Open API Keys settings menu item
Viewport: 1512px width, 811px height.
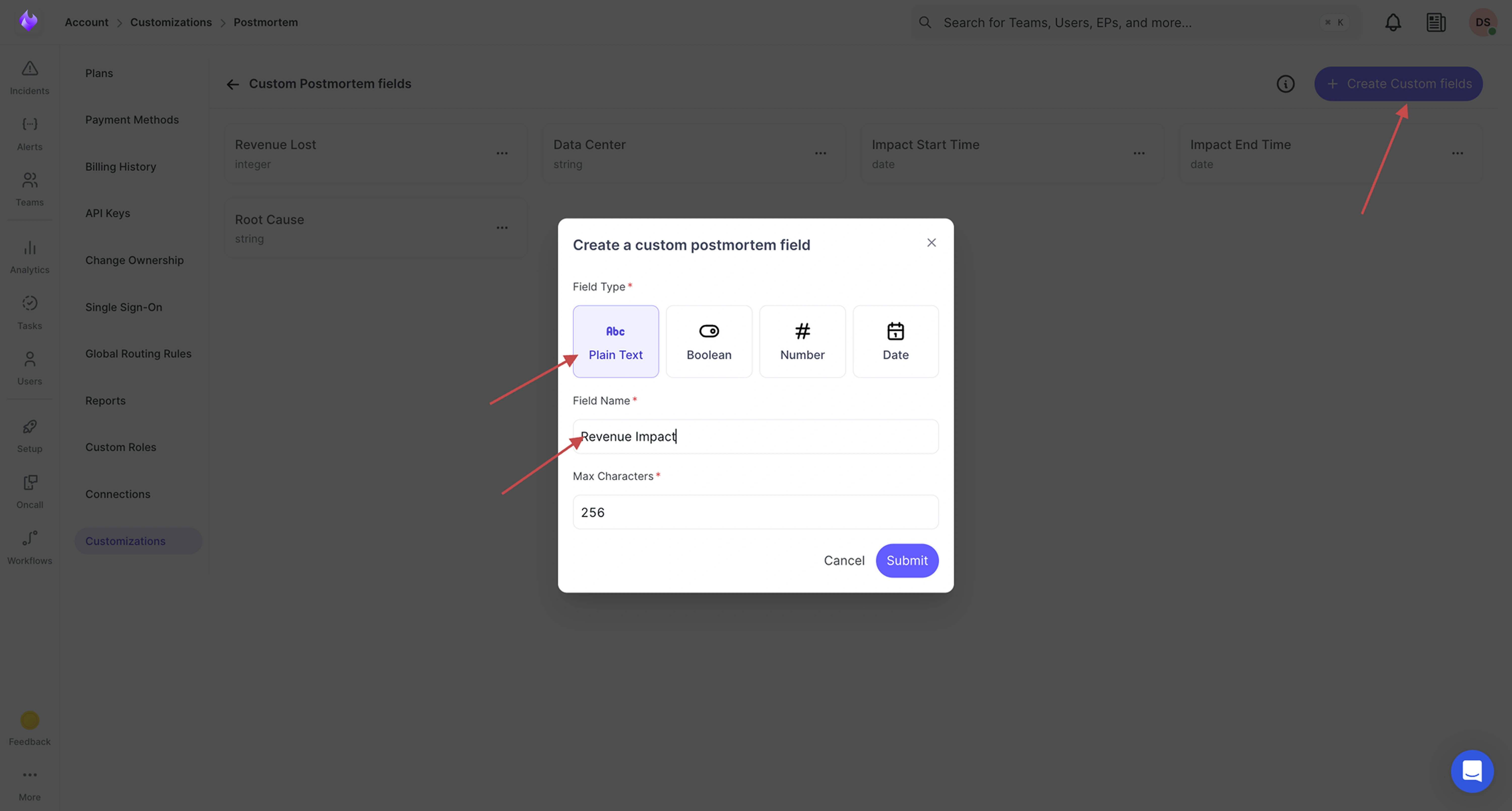[107, 213]
